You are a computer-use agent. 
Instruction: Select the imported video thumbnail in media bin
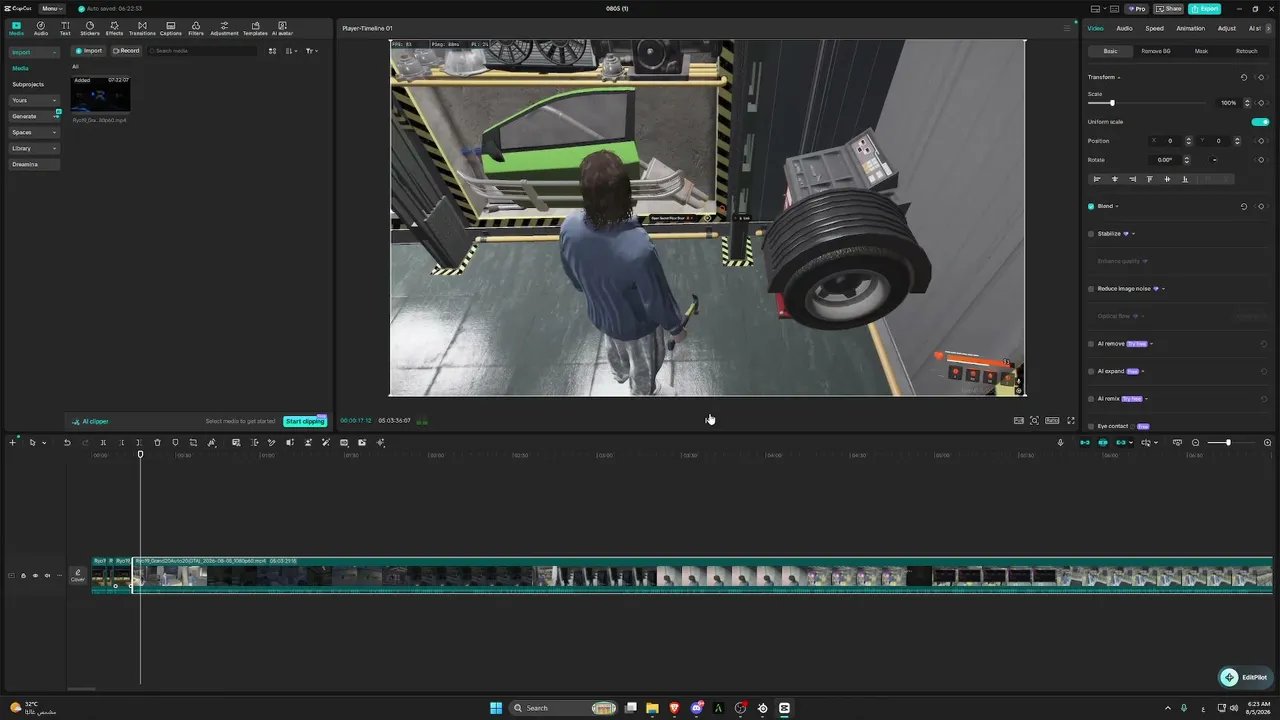(101, 96)
